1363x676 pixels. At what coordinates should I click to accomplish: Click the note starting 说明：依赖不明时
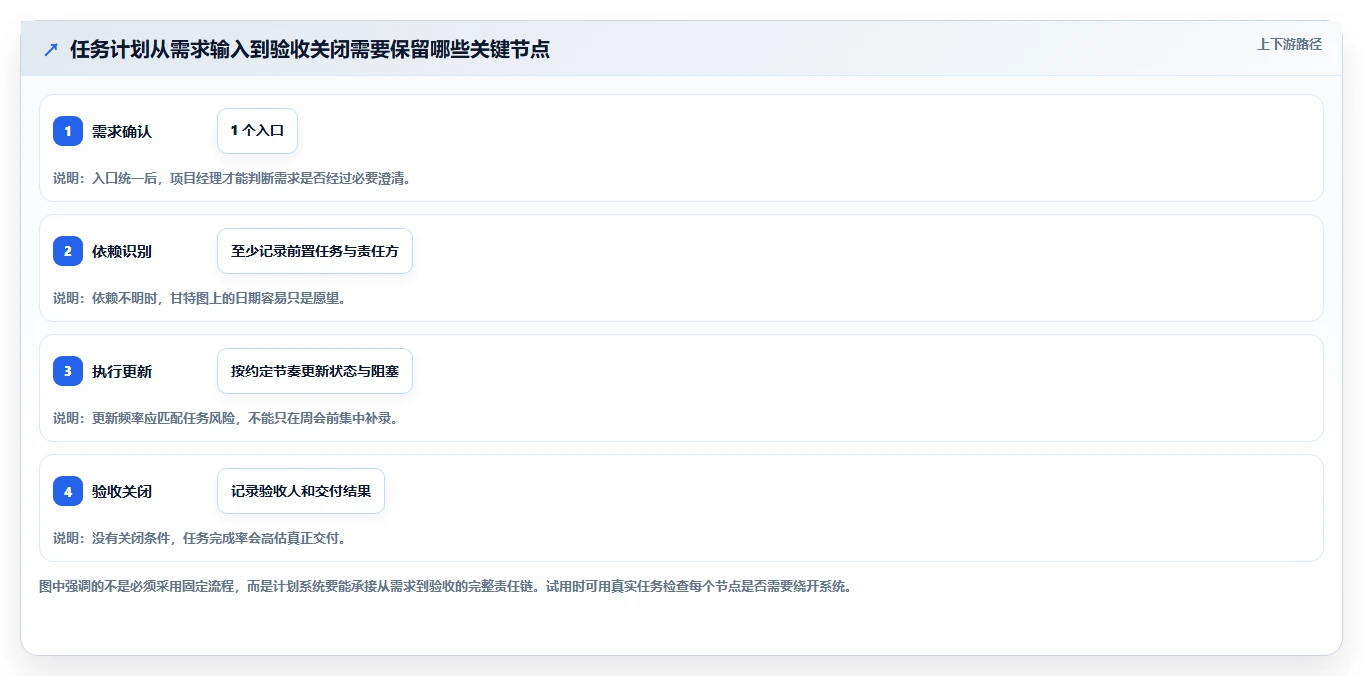(199, 298)
